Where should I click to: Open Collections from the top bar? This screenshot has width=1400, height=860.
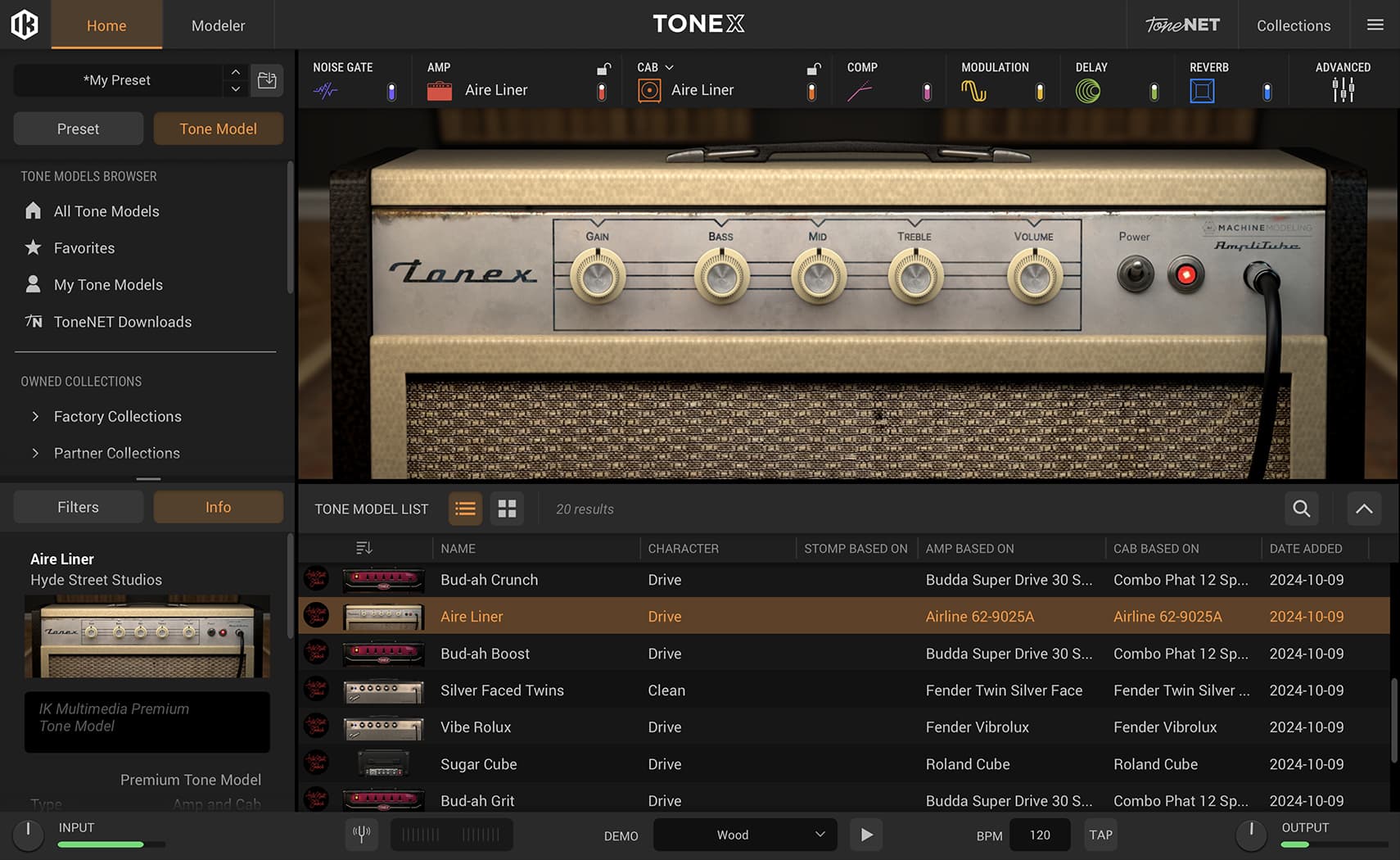pos(1293,25)
